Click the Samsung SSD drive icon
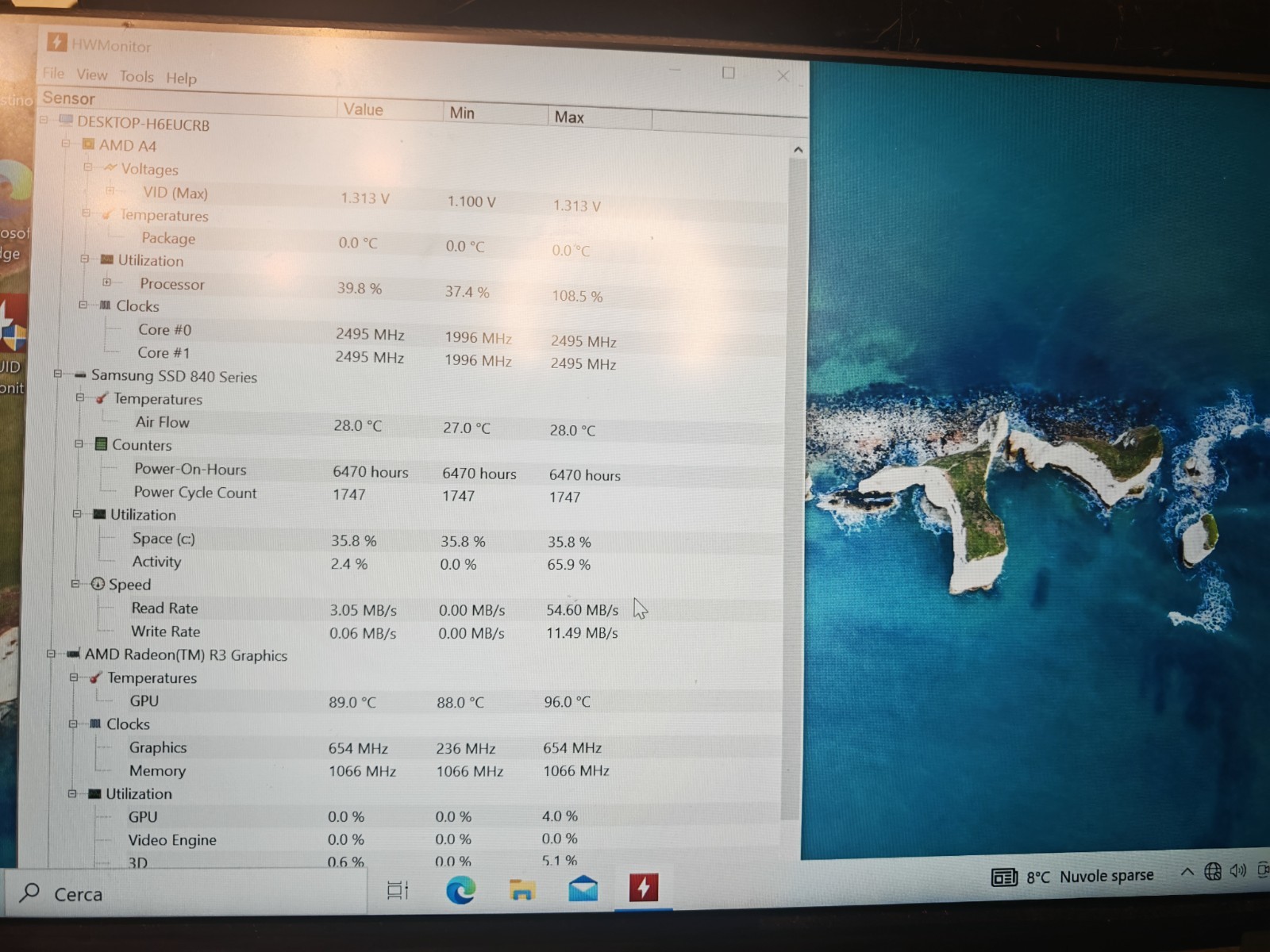The image size is (1270, 952). 80,374
